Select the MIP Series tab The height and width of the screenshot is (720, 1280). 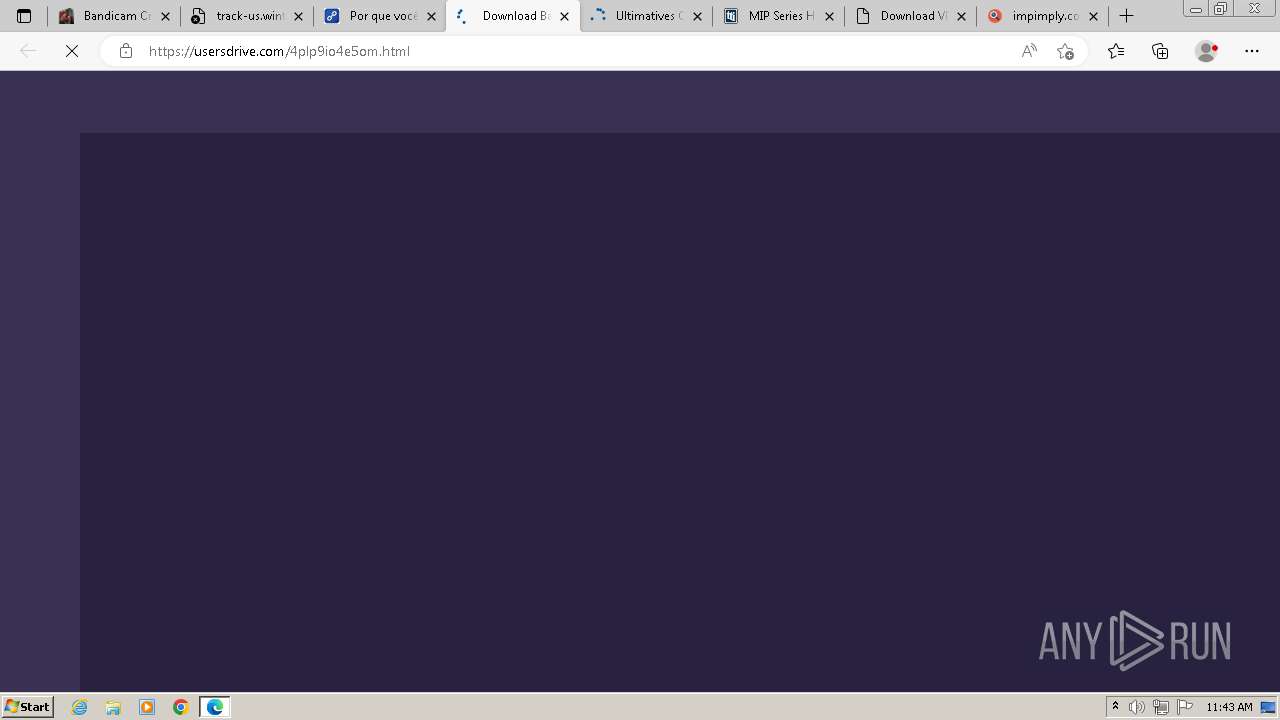778,16
